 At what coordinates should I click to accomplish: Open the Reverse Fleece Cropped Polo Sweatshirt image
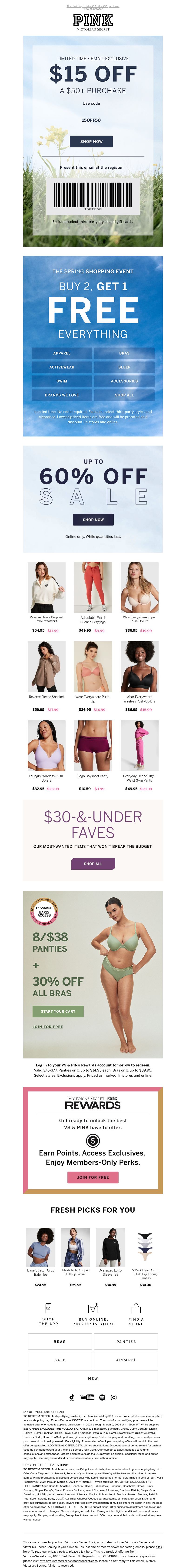(46, 587)
